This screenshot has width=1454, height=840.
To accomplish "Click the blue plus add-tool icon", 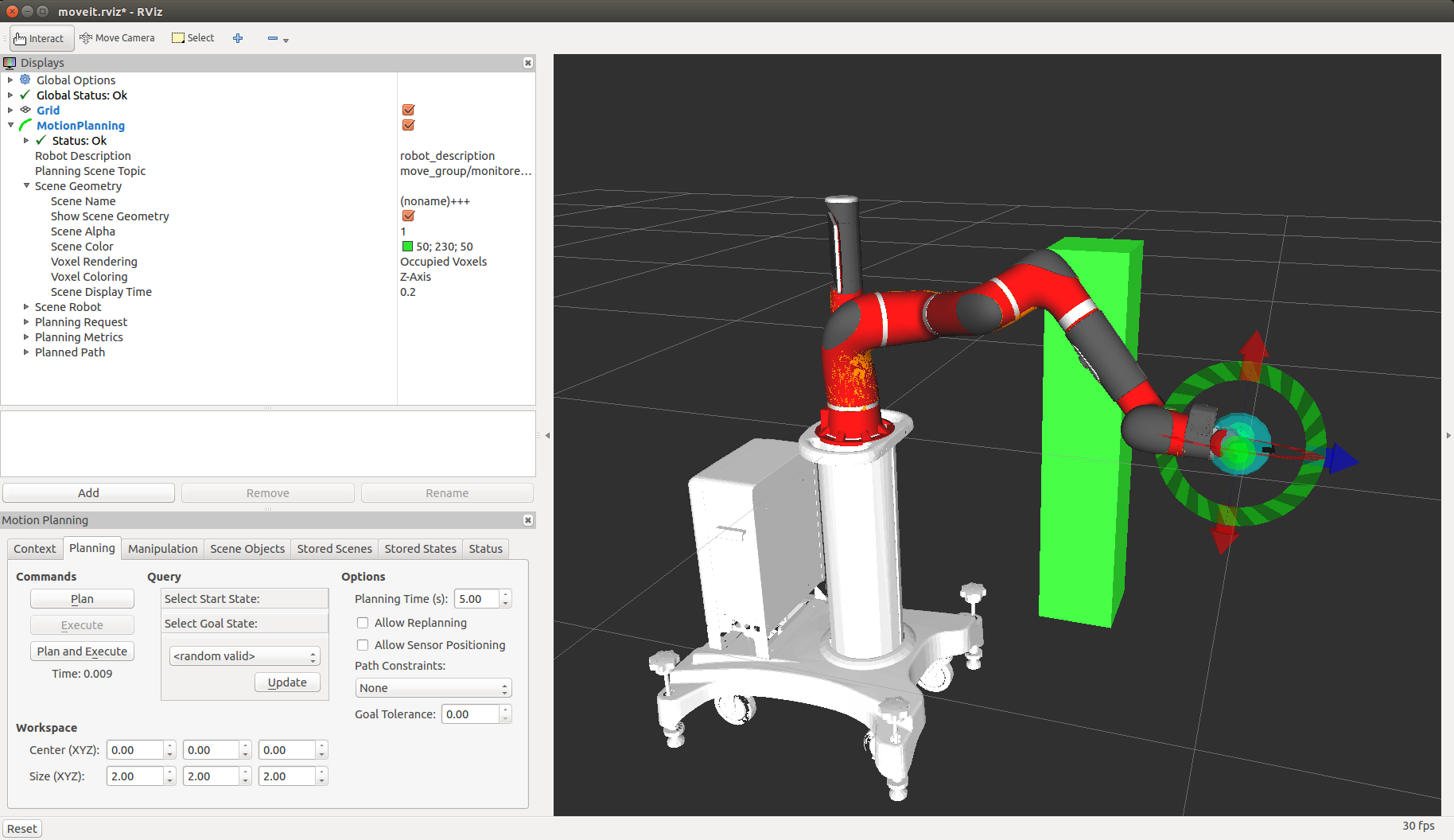I will click(238, 38).
